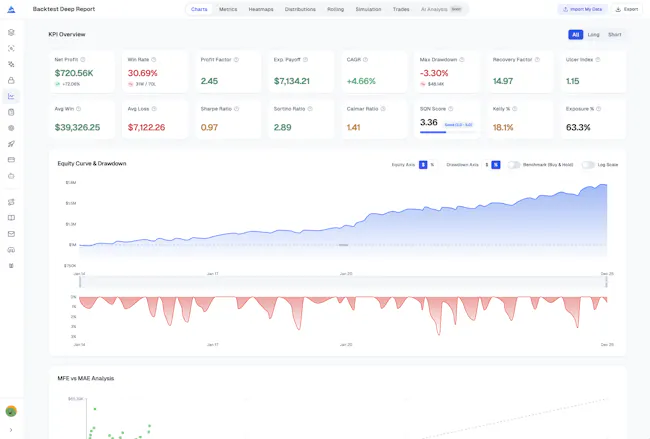
Task: Click the info icon next to CAGR
Action: tap(366, 60)
